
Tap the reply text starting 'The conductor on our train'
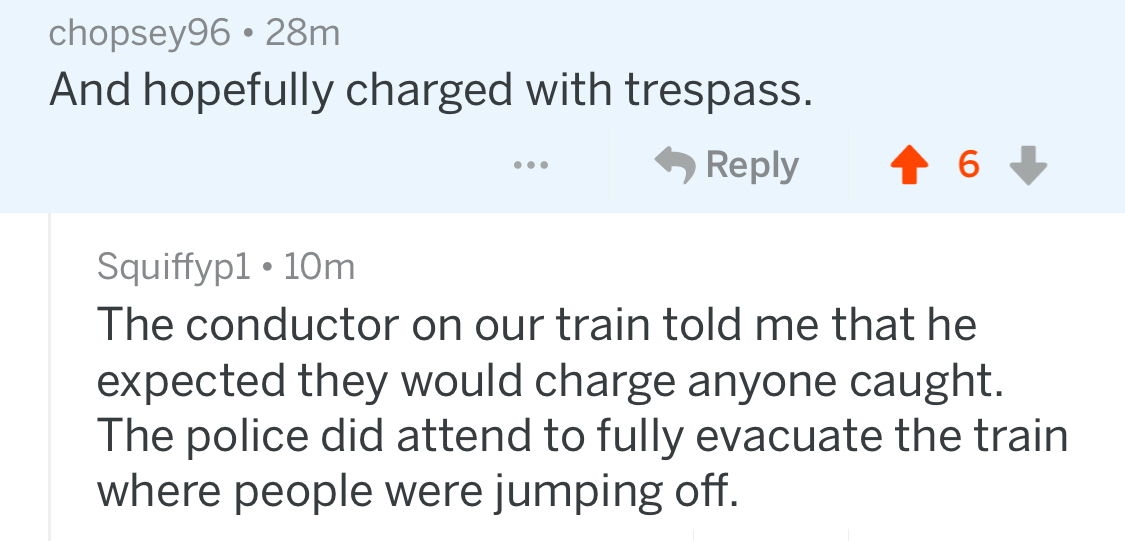point(536,325)
